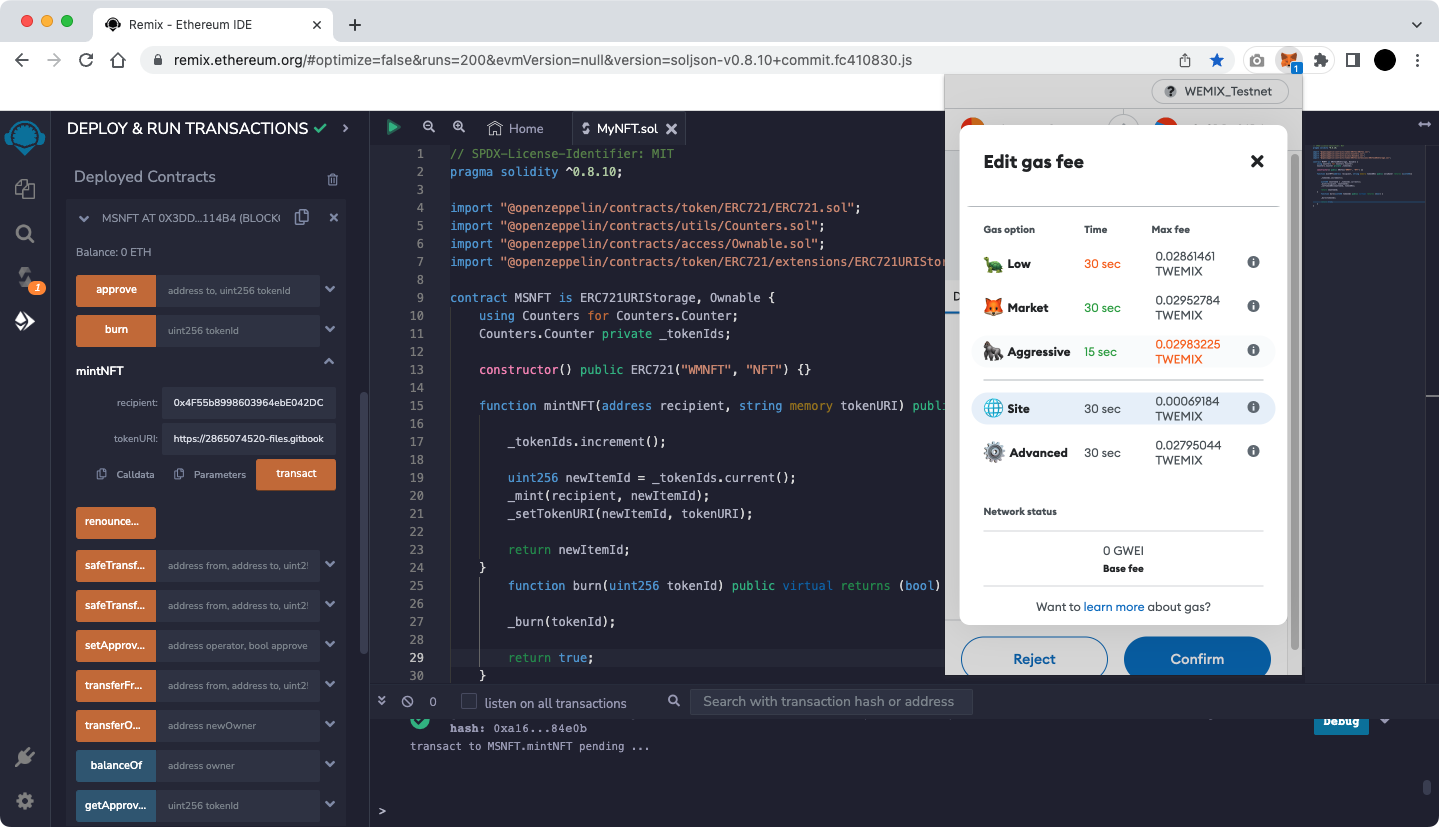The image size is (1439, 827).
Task: Click the MetaMask fox extension icon
Action: coord(1290,60)
